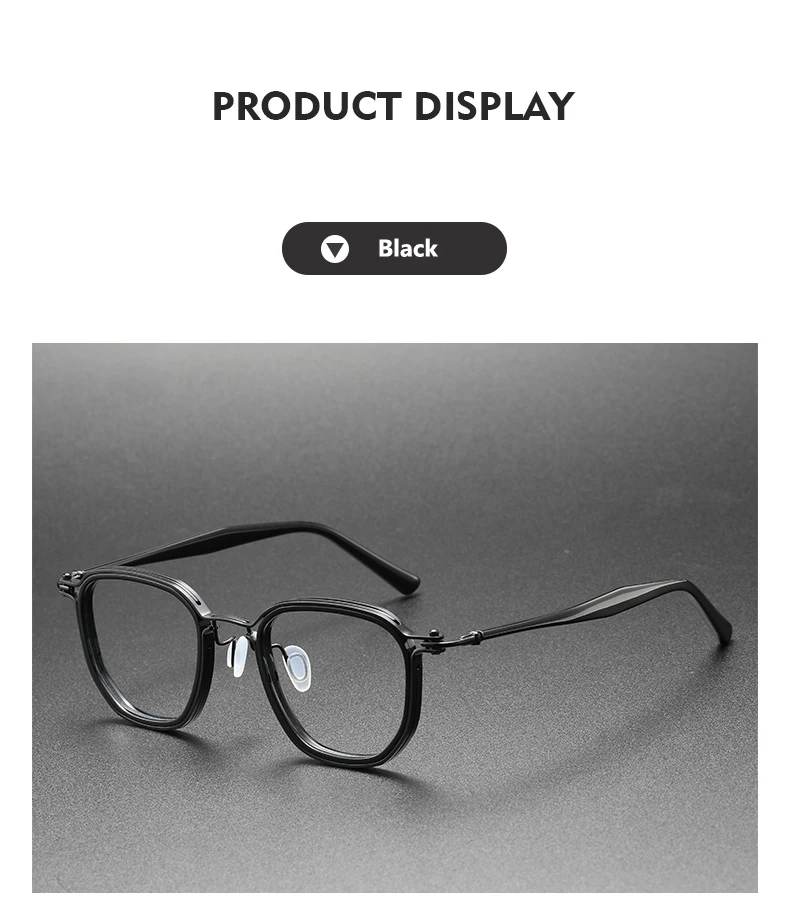Expand the Black color variant pill
Screen dimensions: 790x897
click(x=394, y=248)
